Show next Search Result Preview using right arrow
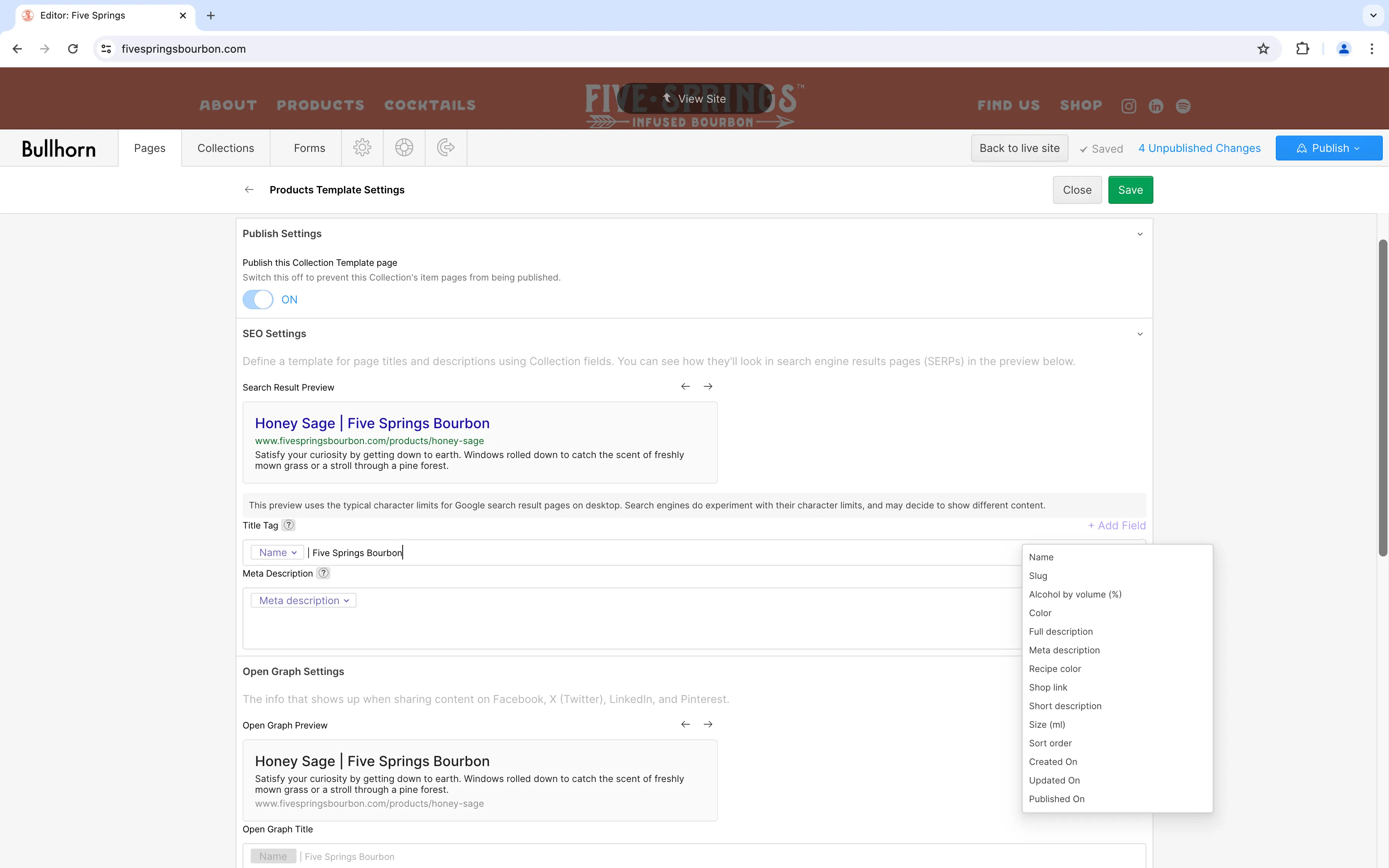The height and width of the screenshot is (868, 1389). click(x=708, y=386)
